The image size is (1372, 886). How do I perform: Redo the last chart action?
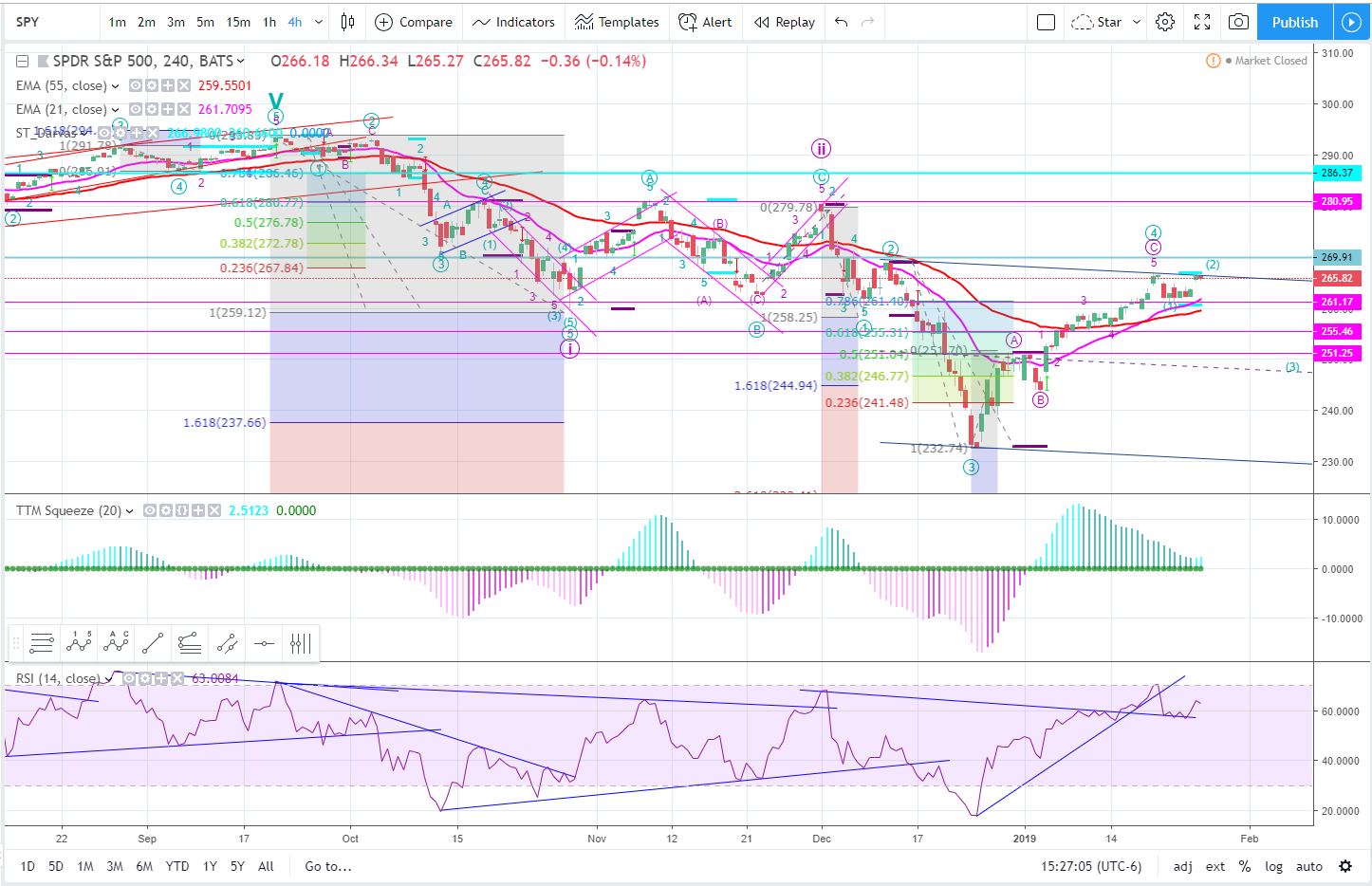tap(867, 22)
